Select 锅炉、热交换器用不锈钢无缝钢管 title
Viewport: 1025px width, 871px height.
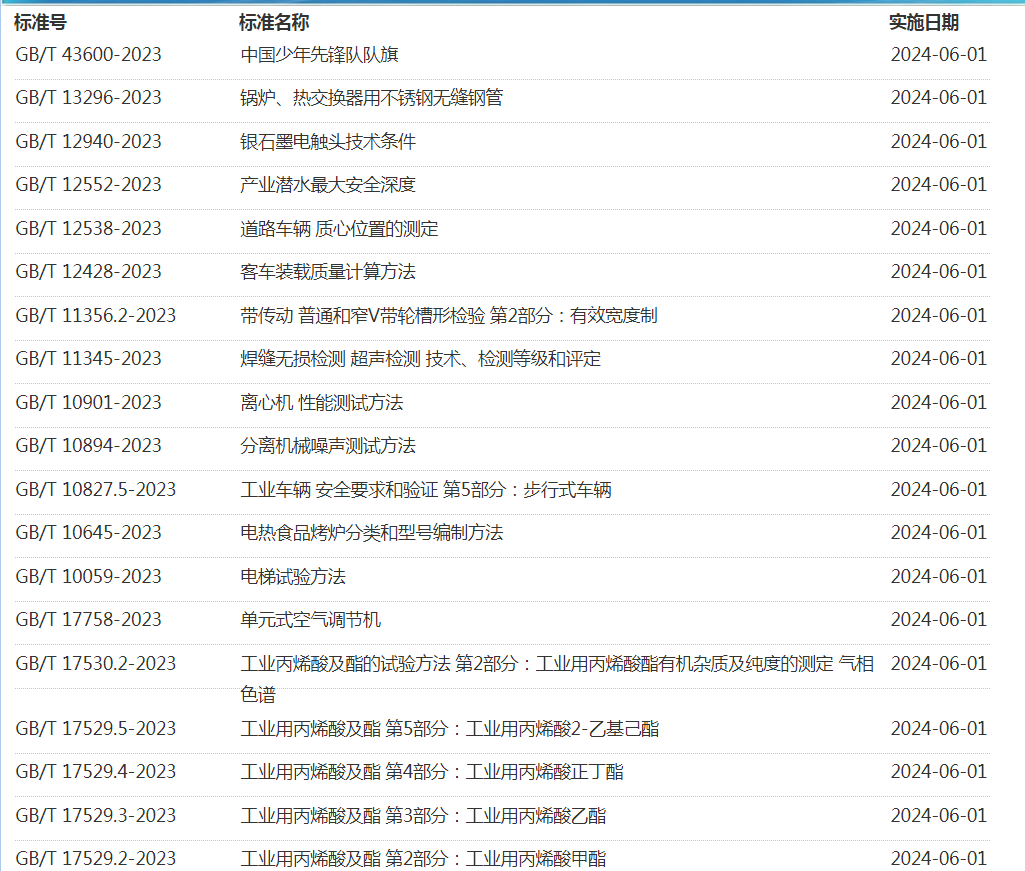click(x=371, y=98)
